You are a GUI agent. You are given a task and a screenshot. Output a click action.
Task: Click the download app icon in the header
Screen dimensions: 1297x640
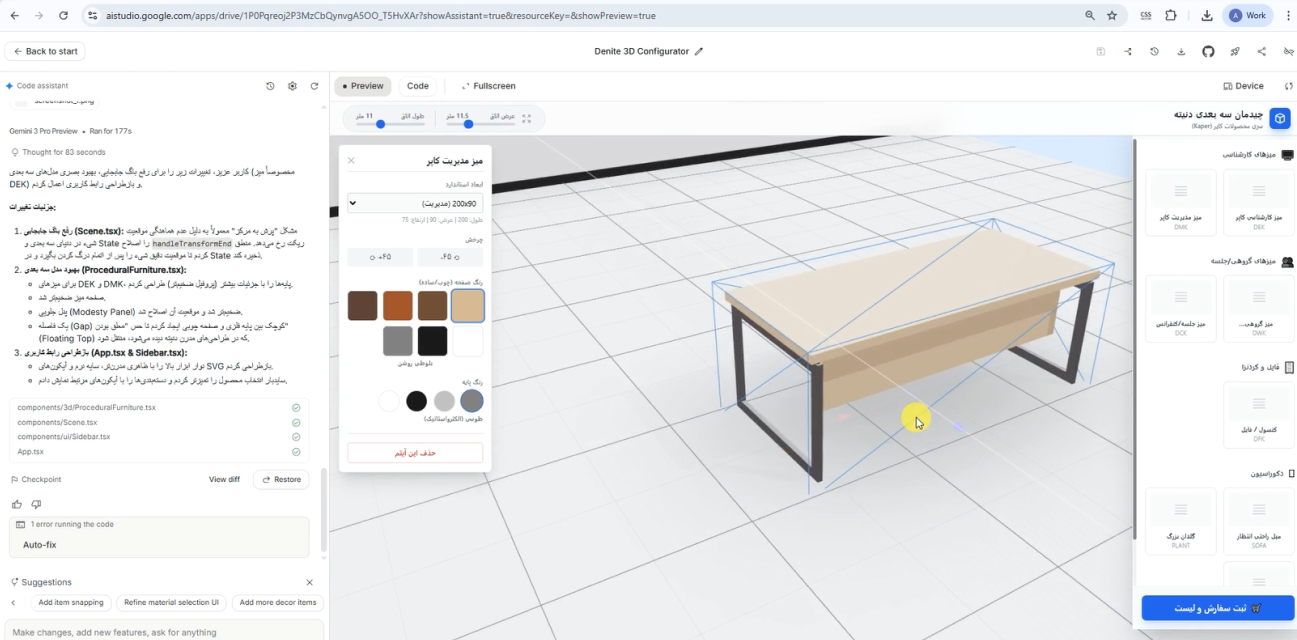[x=1181, y=51]
